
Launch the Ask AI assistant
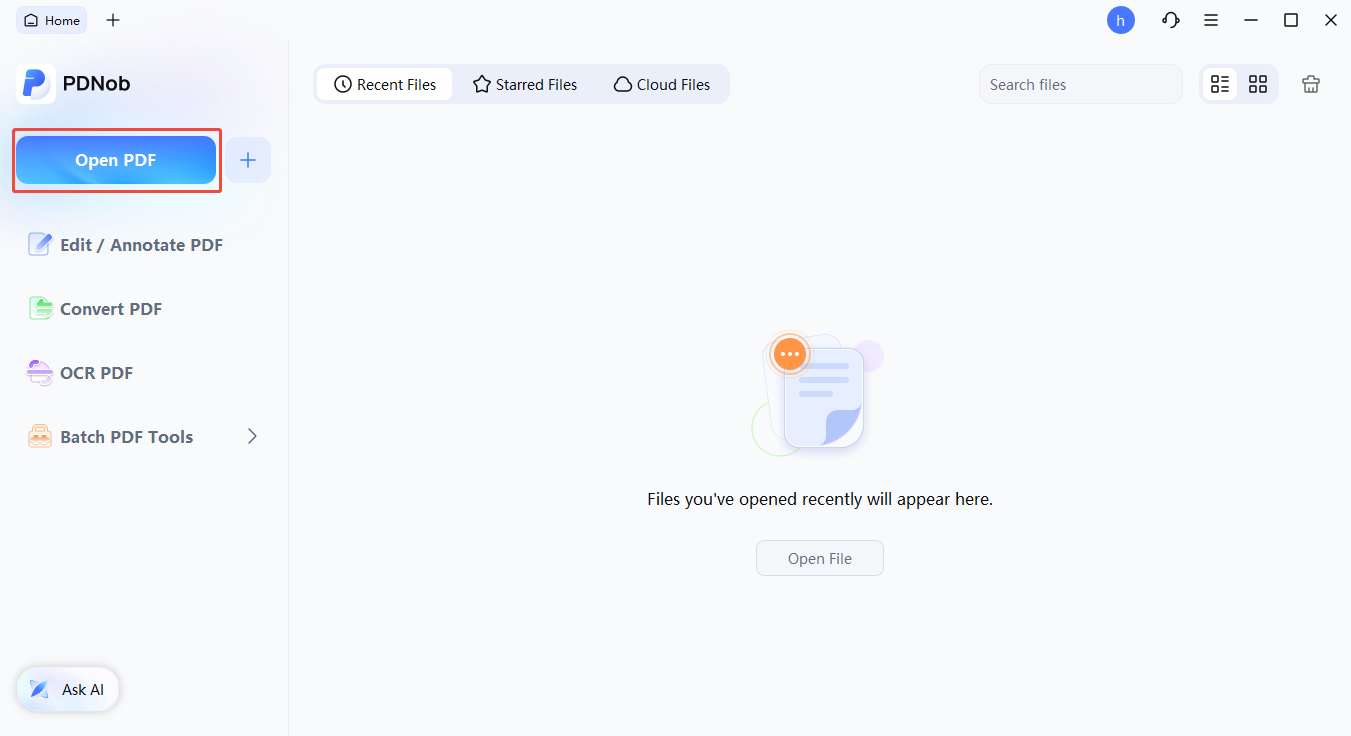point(68,689)
